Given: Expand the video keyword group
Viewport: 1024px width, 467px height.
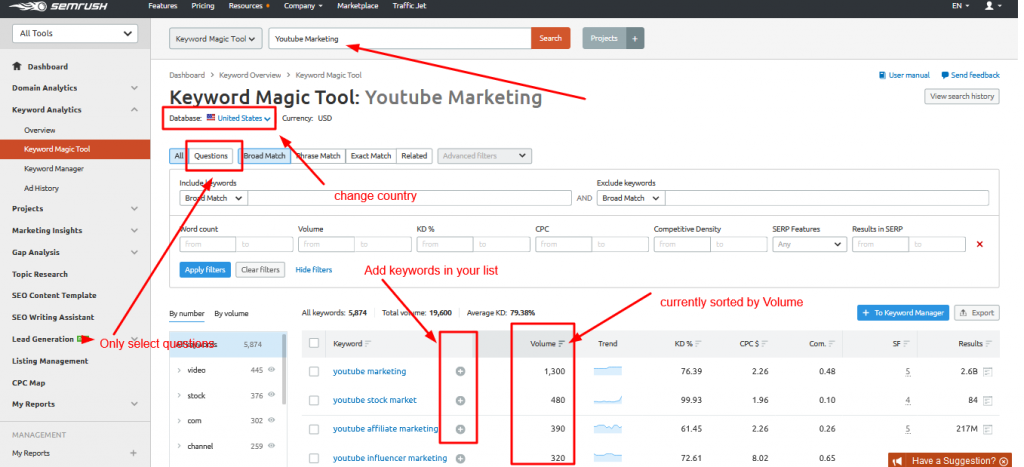Looking at the screenshot, I should tap(179, 370).
